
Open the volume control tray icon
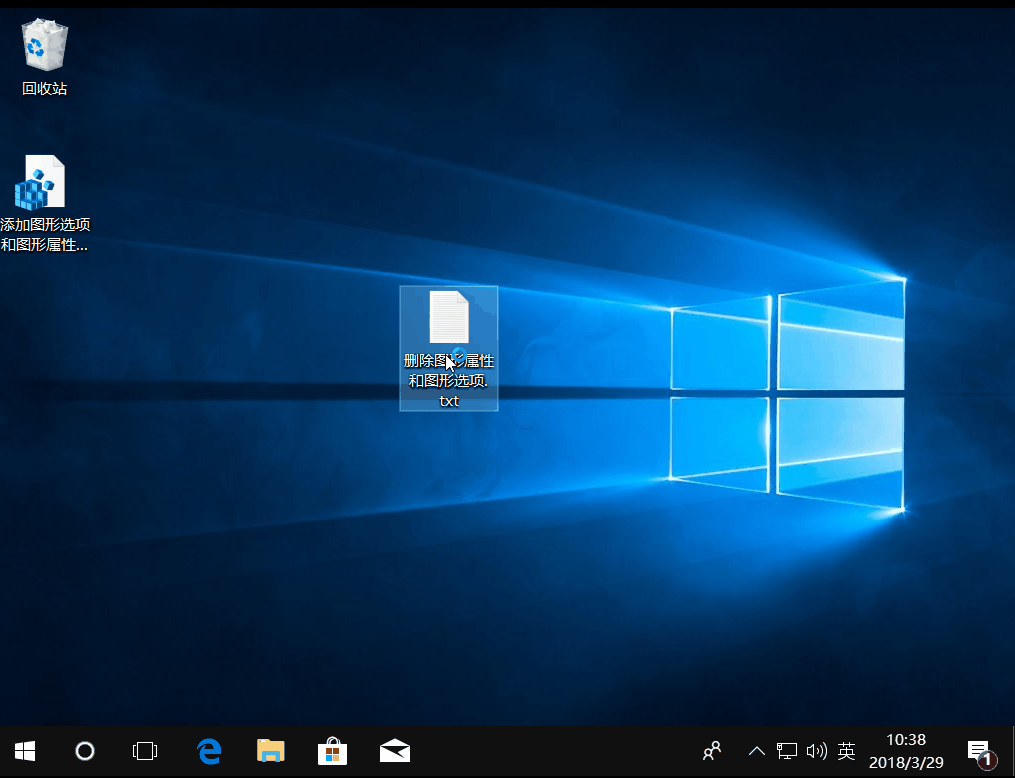coord(816,751)
